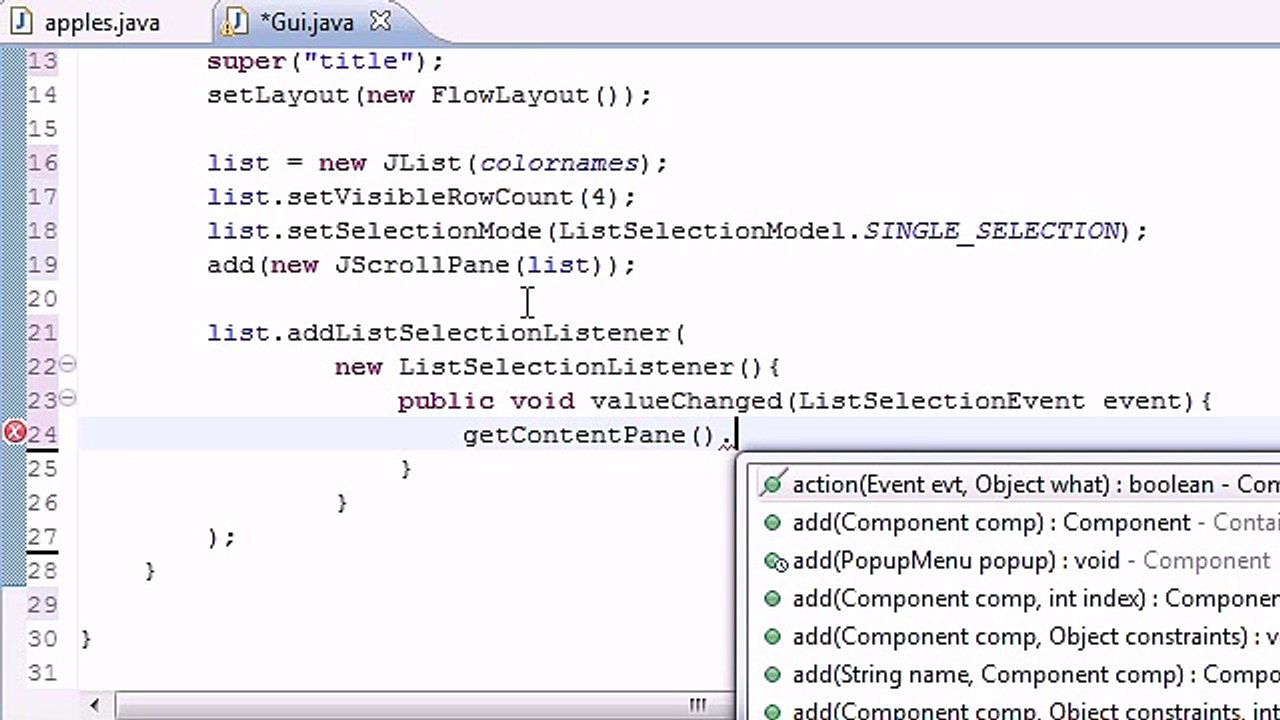Click ListSelectionModel on line 18
The image size is (1280, 720).
coord(702,231)
